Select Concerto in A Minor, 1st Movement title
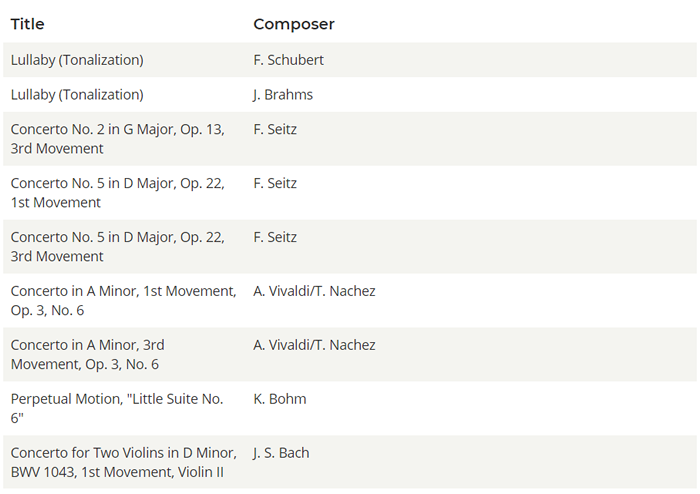Screen dimensions: 700x494 [123, 301]
